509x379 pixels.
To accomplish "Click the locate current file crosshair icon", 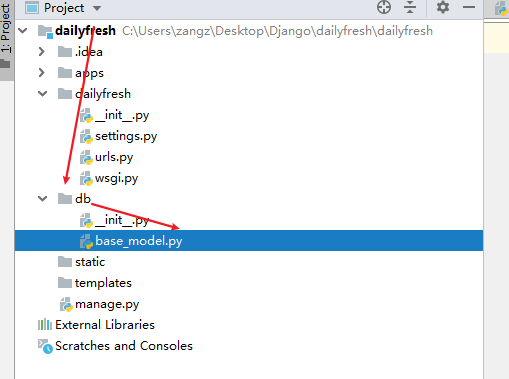I will 384,7.
